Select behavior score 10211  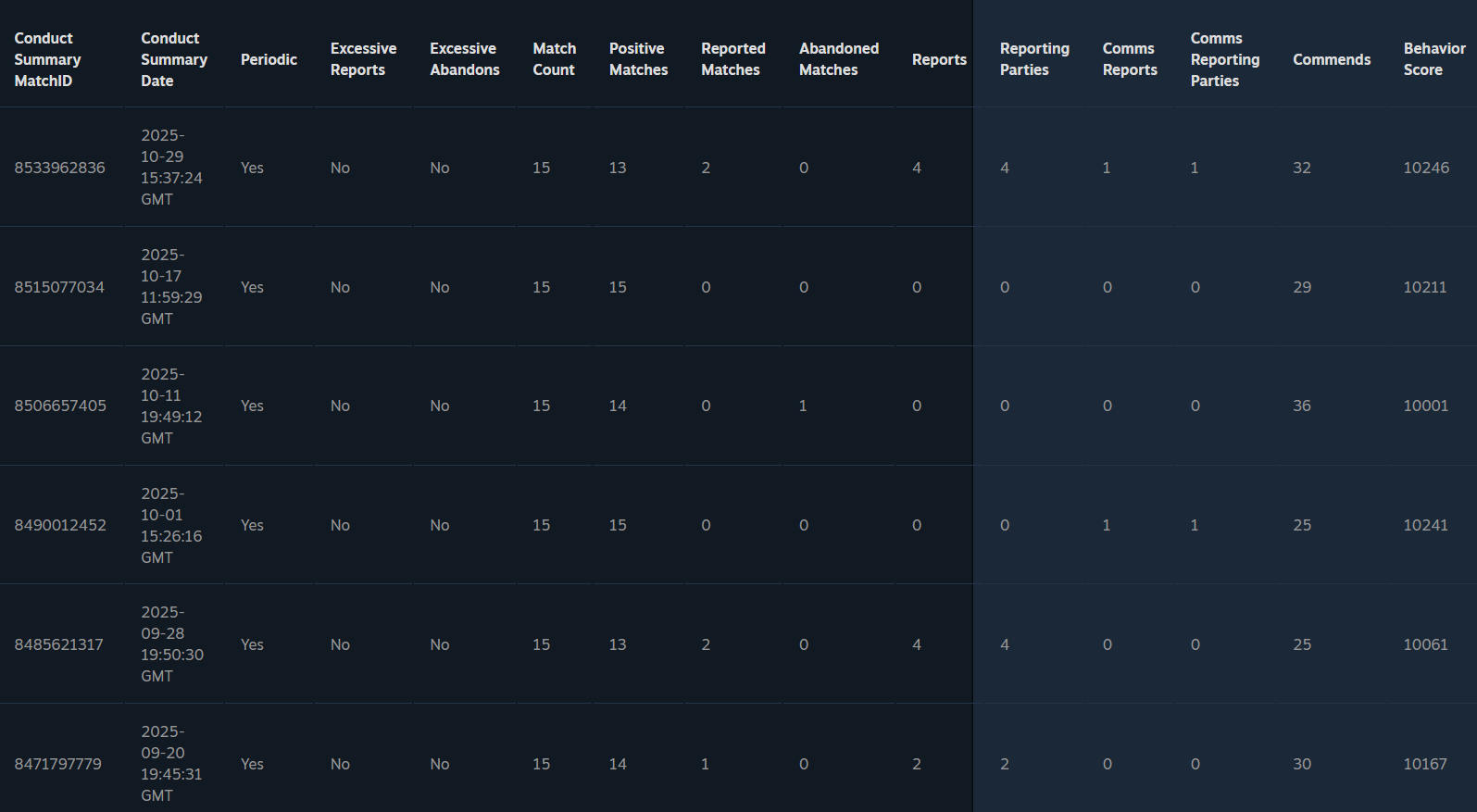point(1425,287)
